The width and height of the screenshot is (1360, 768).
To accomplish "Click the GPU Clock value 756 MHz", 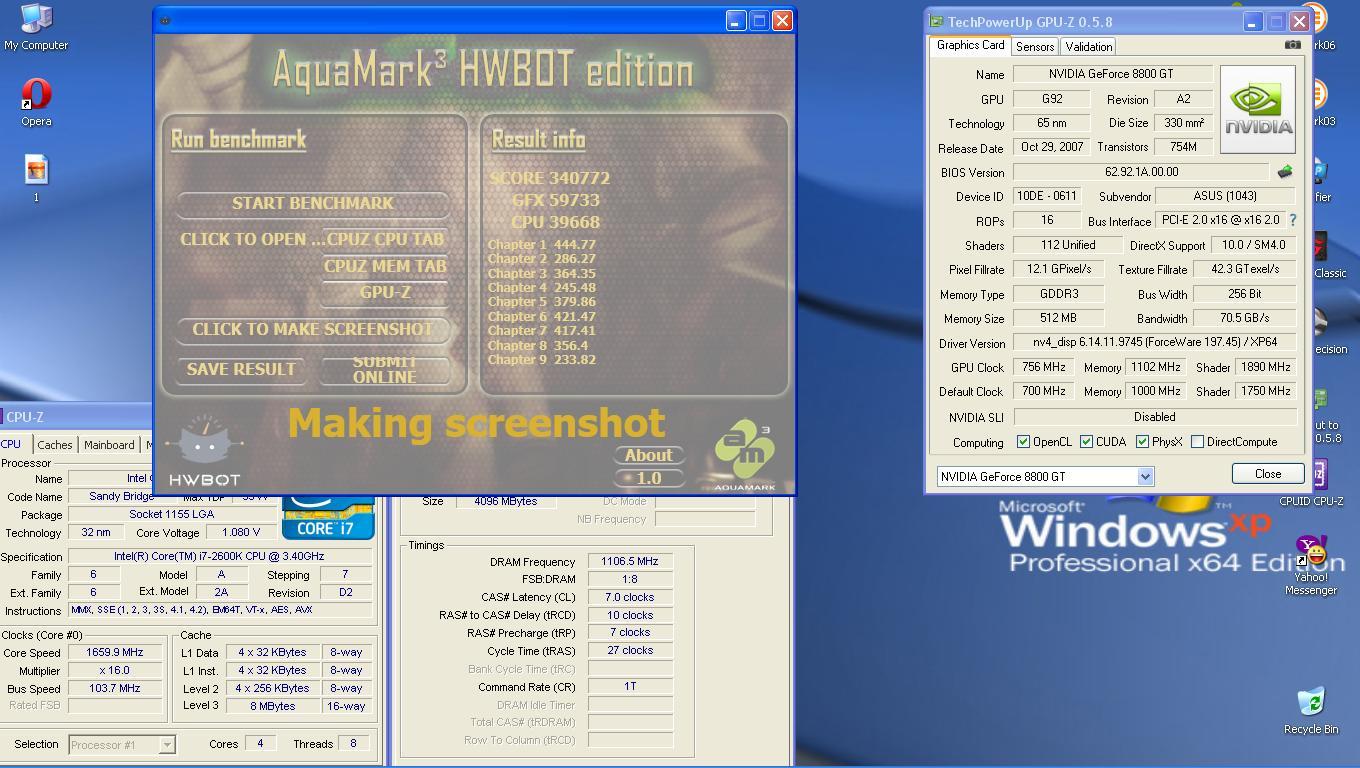I will tap(1043, 367).
